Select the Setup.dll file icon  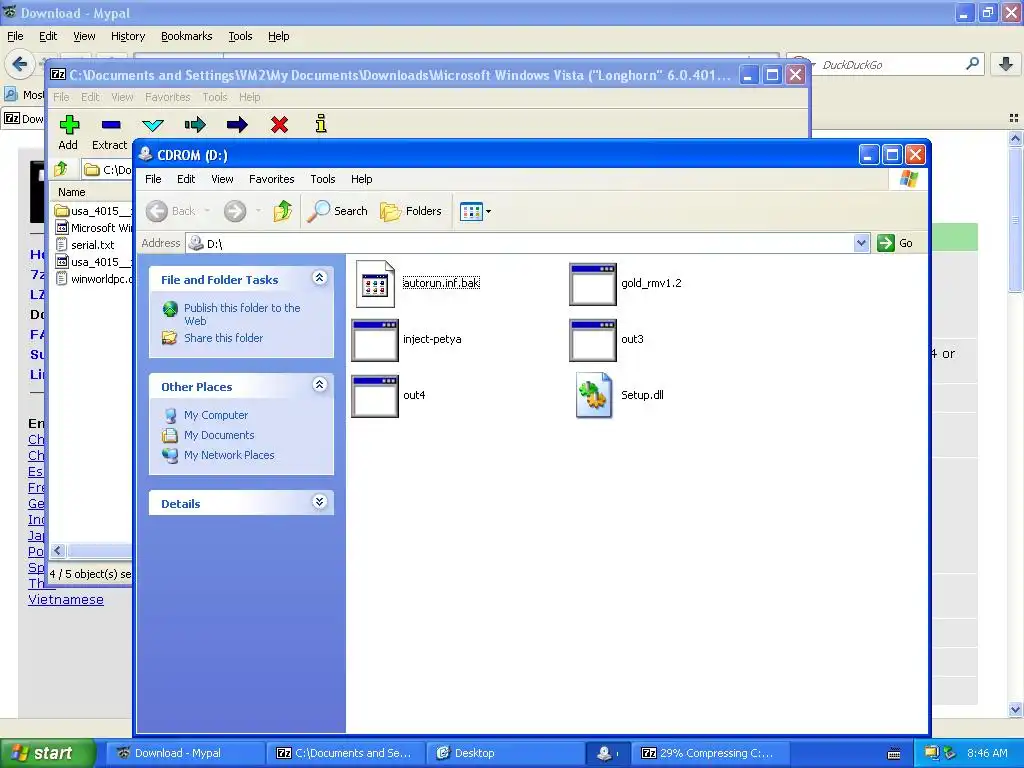point(594,395)
